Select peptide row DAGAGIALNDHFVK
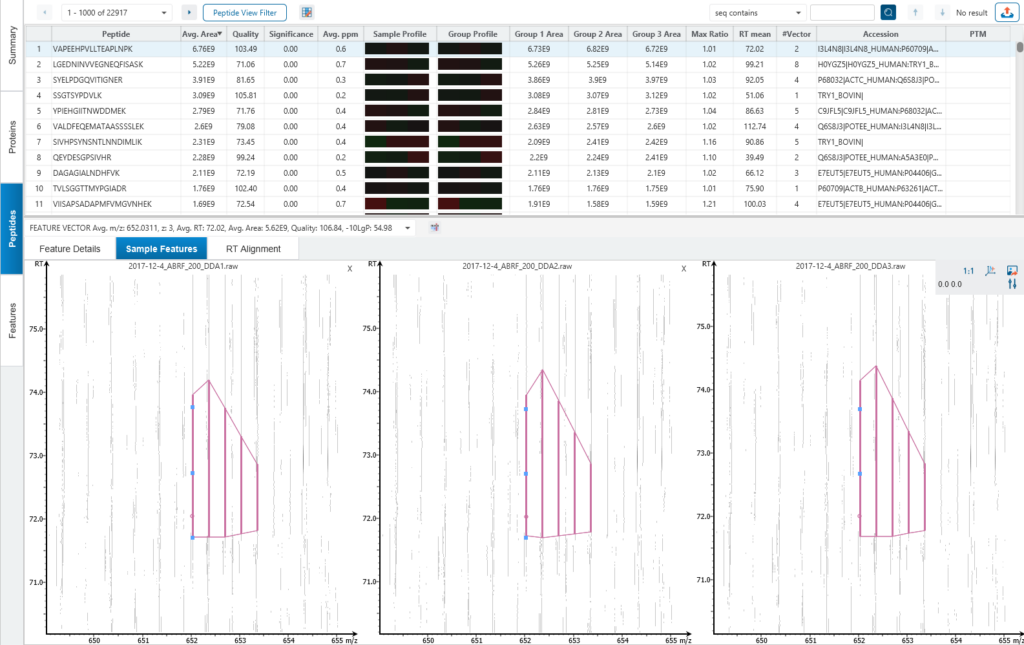1024x645 pixels. [x=520, y=173]
